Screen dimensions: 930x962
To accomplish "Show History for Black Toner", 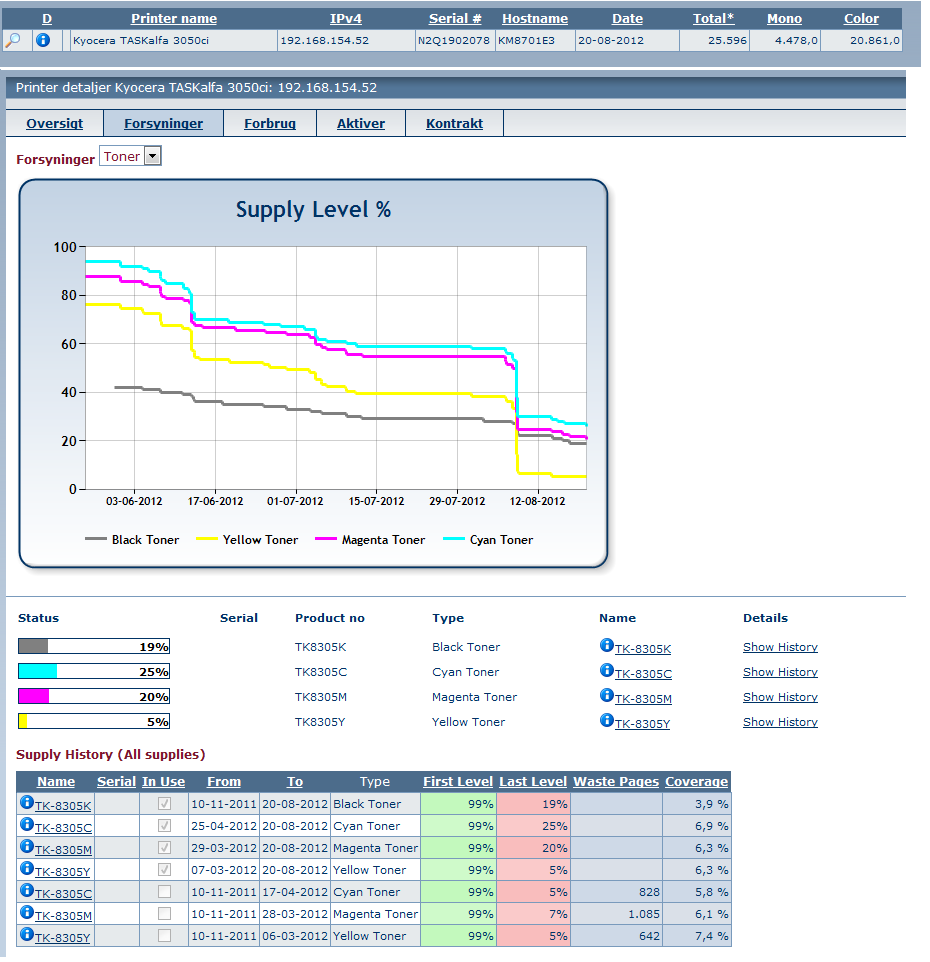I will [x=780, y=647].
